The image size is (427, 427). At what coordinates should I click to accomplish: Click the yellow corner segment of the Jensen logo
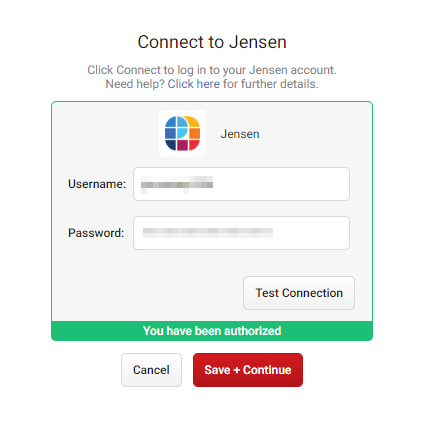tap(194, 122)
